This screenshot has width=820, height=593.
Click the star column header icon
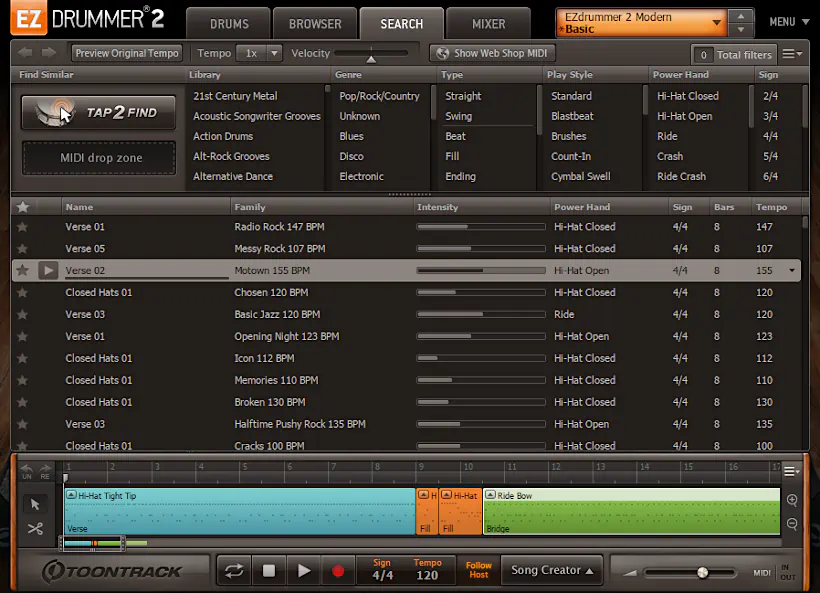point(22,207)
